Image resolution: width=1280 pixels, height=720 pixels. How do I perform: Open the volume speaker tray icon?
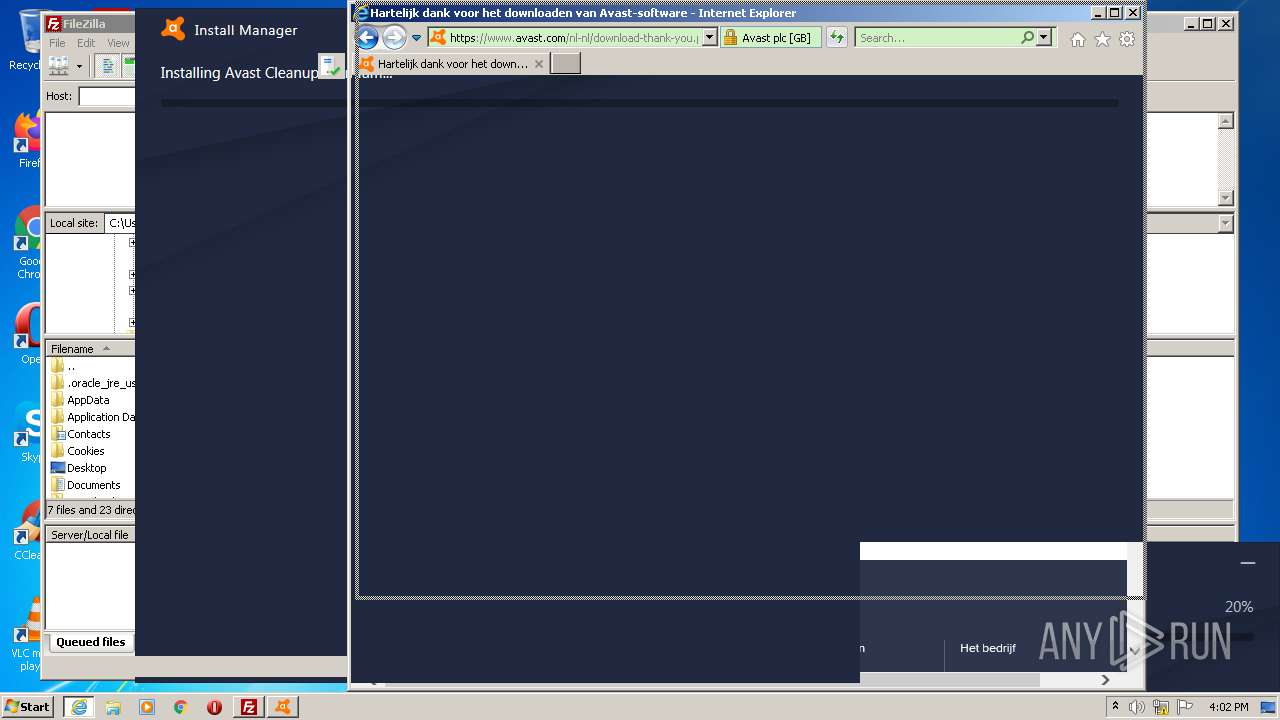tap(1137, 707)
